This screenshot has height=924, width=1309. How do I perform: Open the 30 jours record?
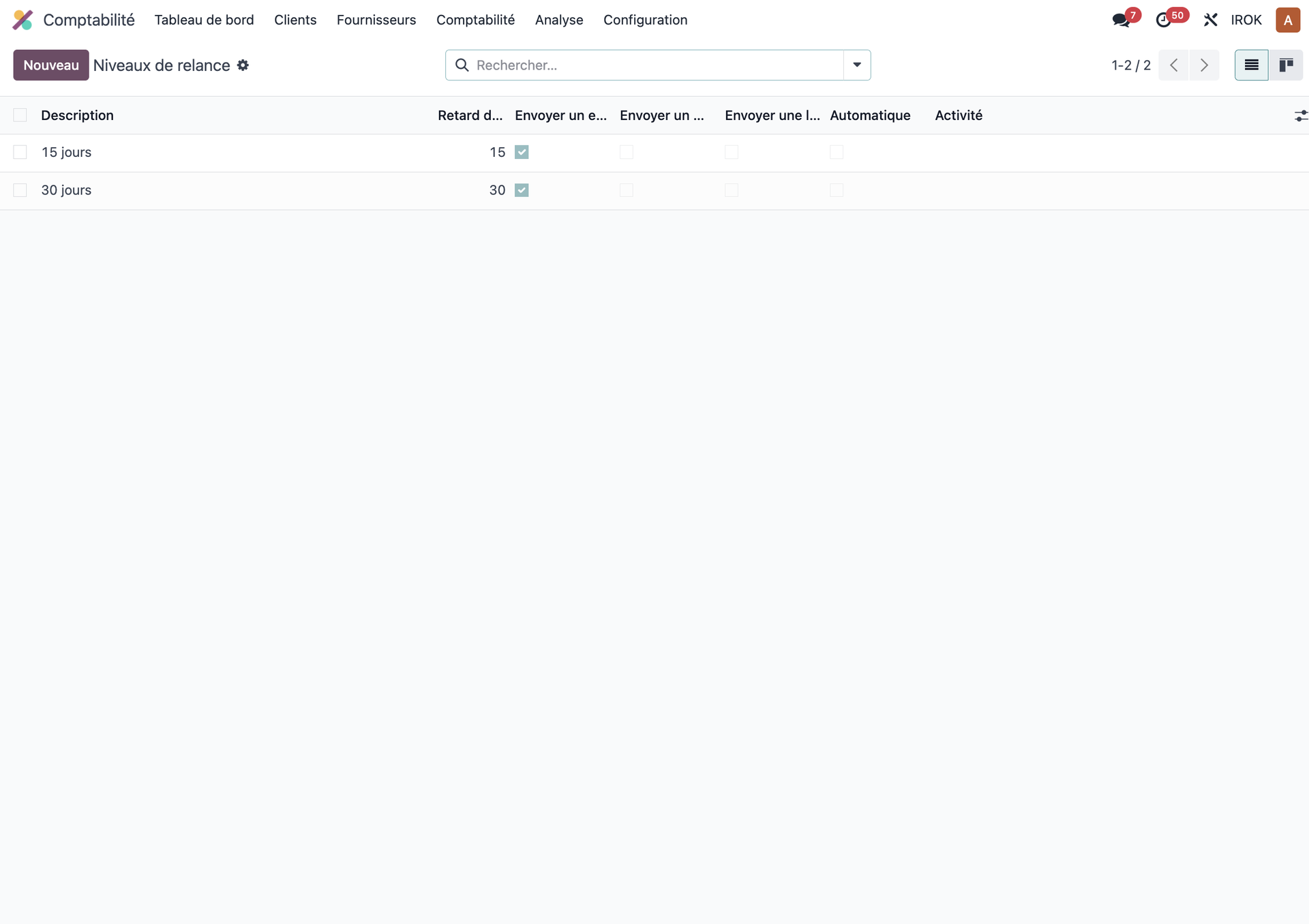[66, 190]
